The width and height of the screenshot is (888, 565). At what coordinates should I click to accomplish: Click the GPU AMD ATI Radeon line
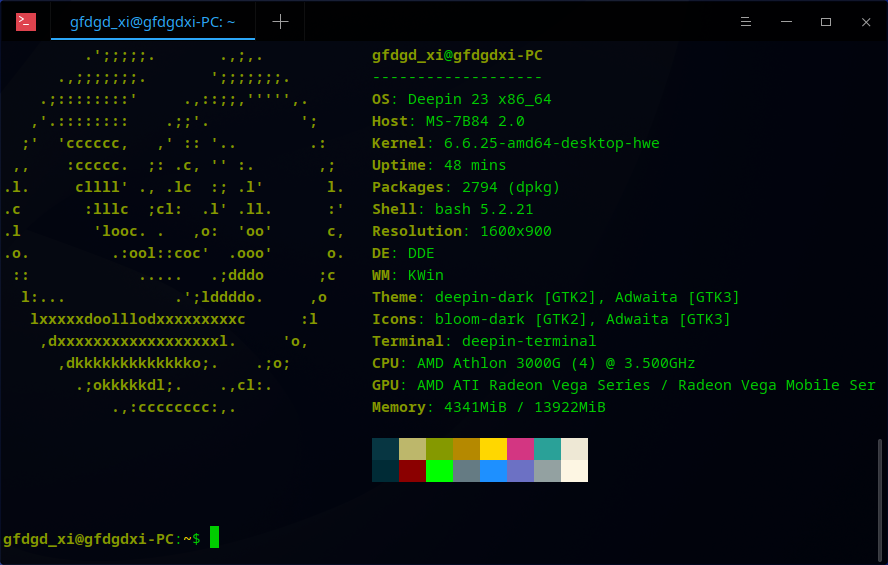[x=624, y=386]
